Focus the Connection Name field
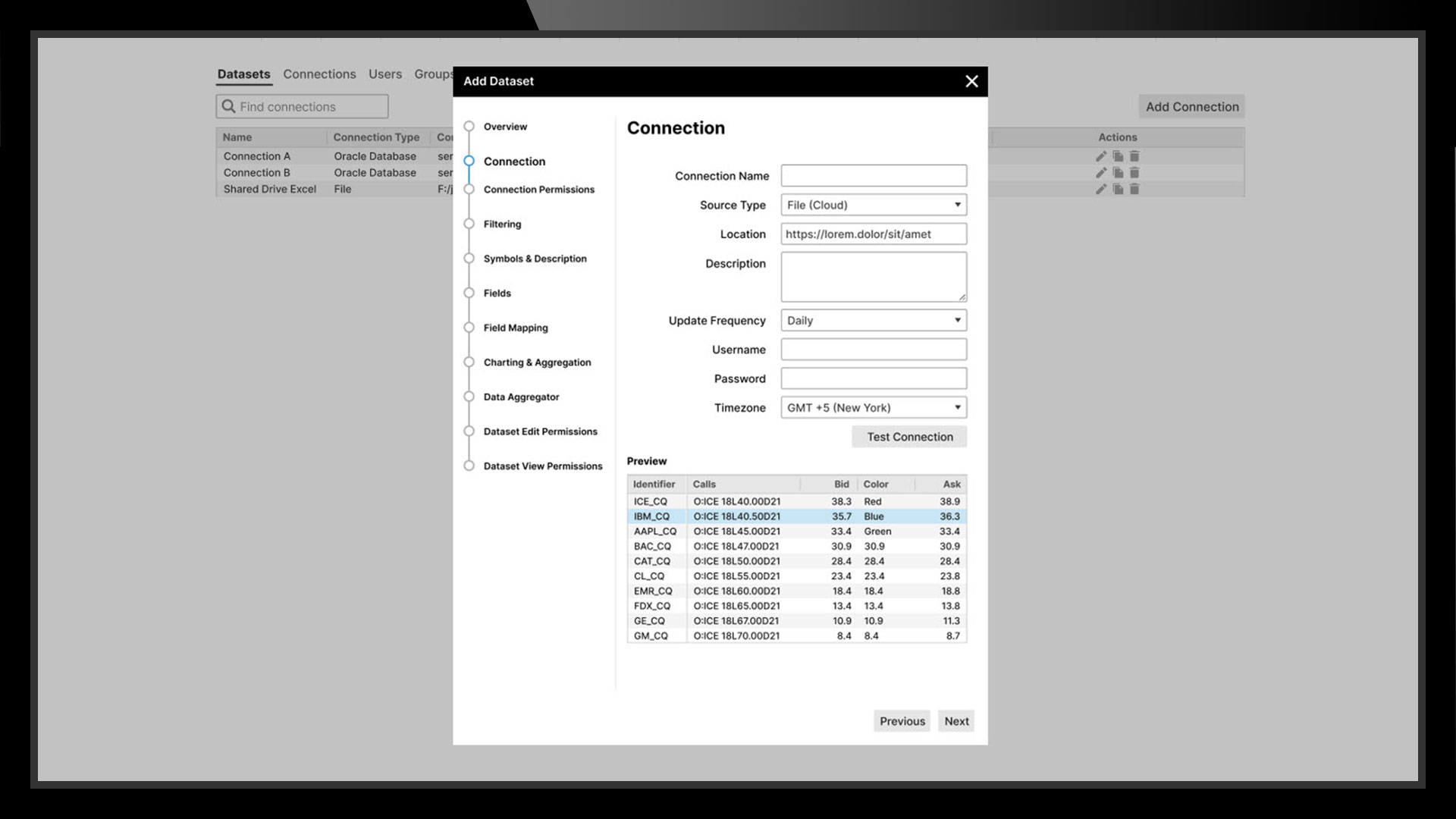The width and height of the screenshot is (1456, 819). tap(874, 176)
